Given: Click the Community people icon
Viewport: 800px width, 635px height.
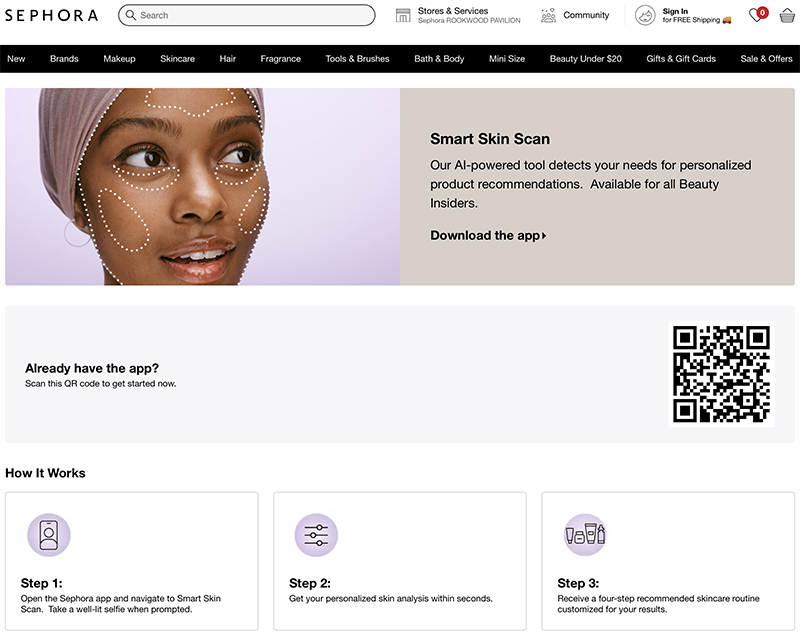Looking at the screenshot, I should (548, 15).
